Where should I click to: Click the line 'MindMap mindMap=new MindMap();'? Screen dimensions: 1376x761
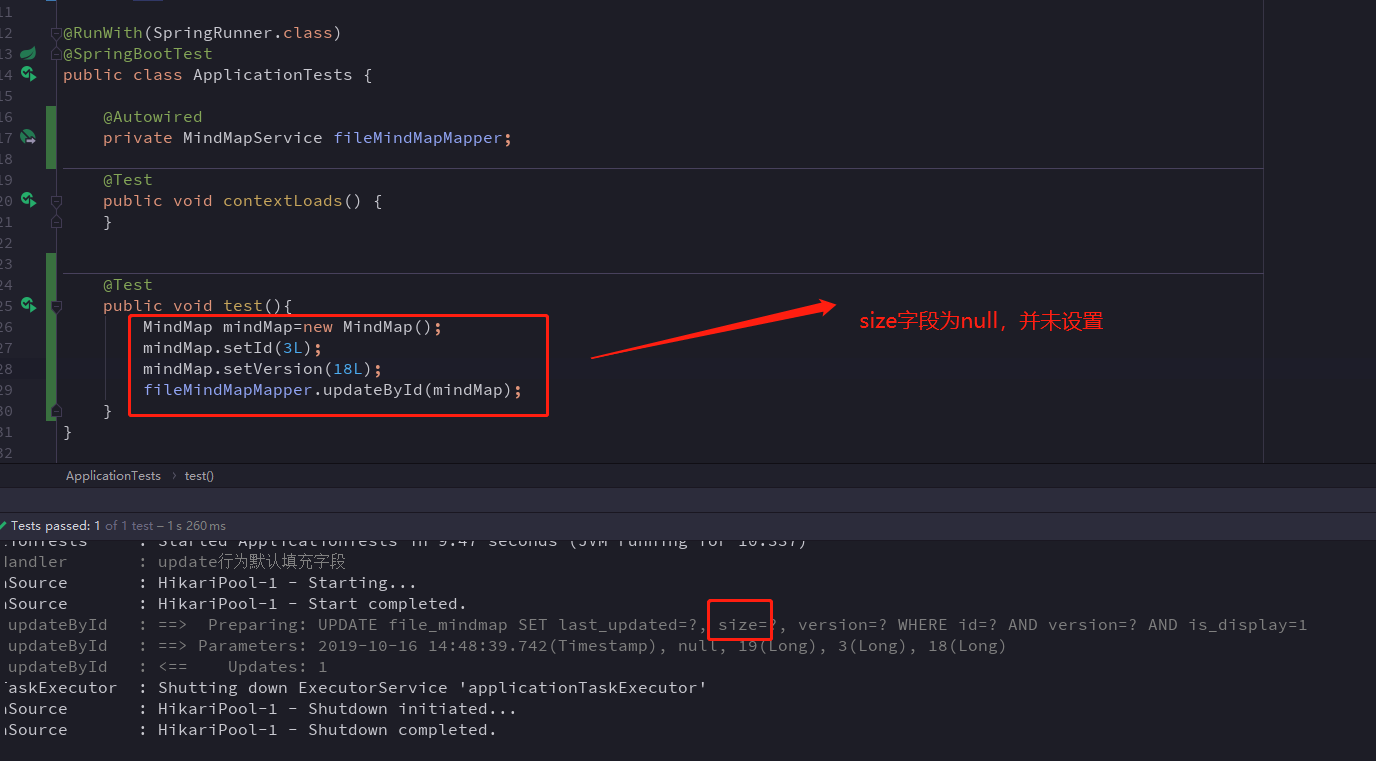(292, 327)
